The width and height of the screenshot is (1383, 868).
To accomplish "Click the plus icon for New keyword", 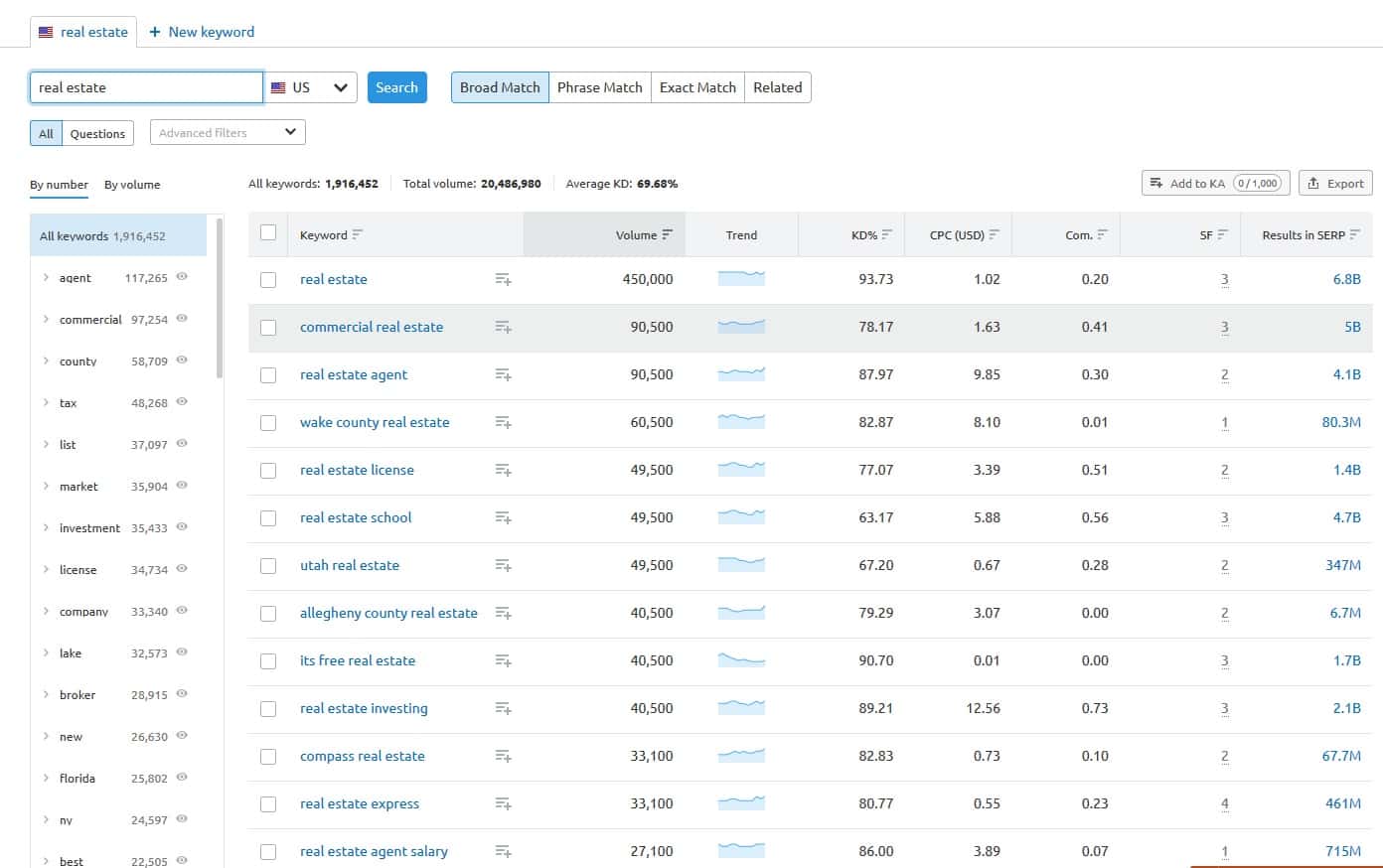I will 155,32.
